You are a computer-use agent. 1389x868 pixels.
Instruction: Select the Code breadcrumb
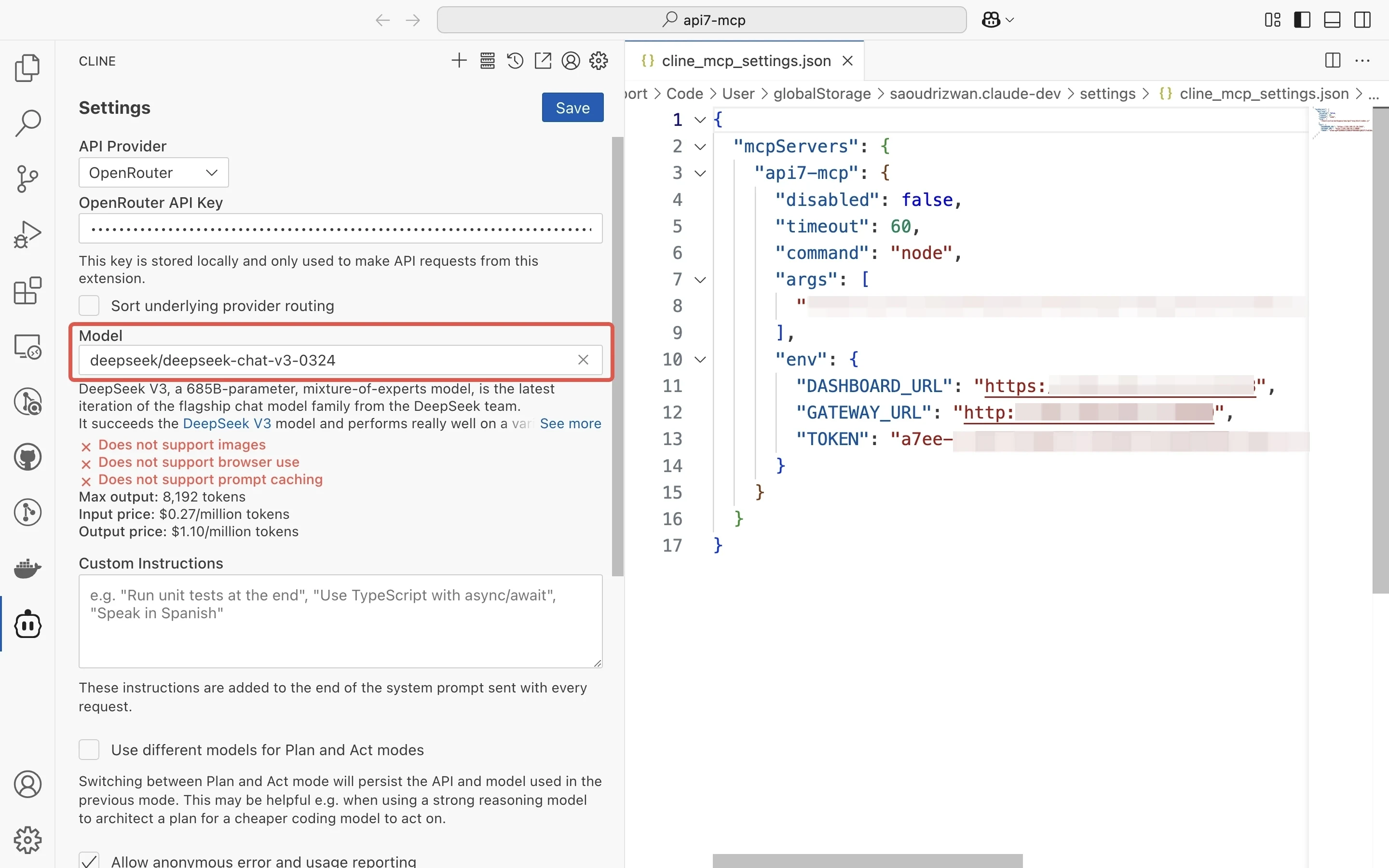coord(684,94)
